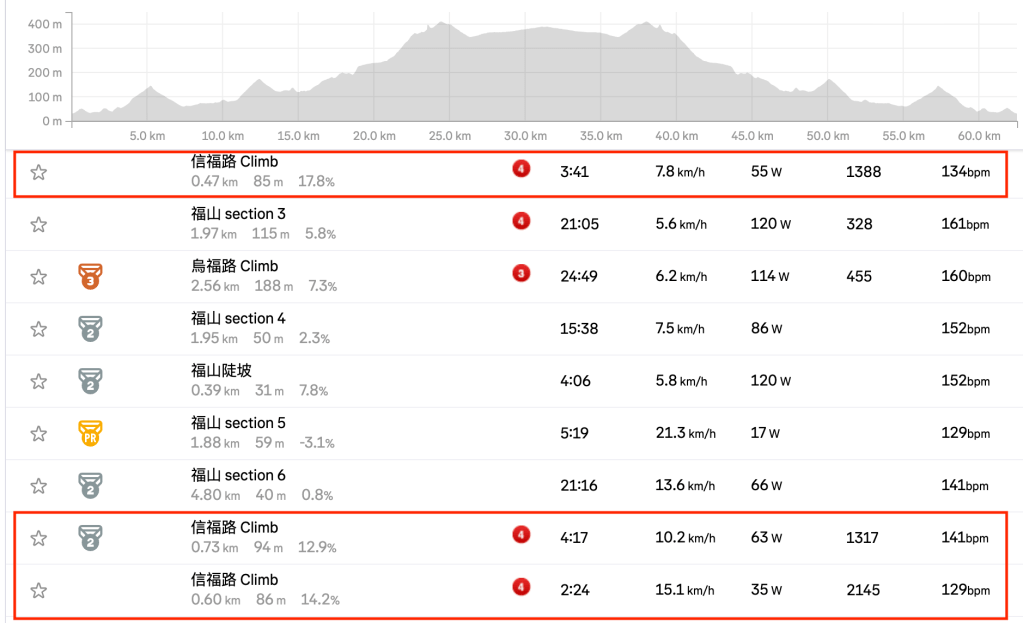Star the 福山陡坡 segment
Image resolution: width=1023 pixels, height=623 pixels.
point(39,381)
